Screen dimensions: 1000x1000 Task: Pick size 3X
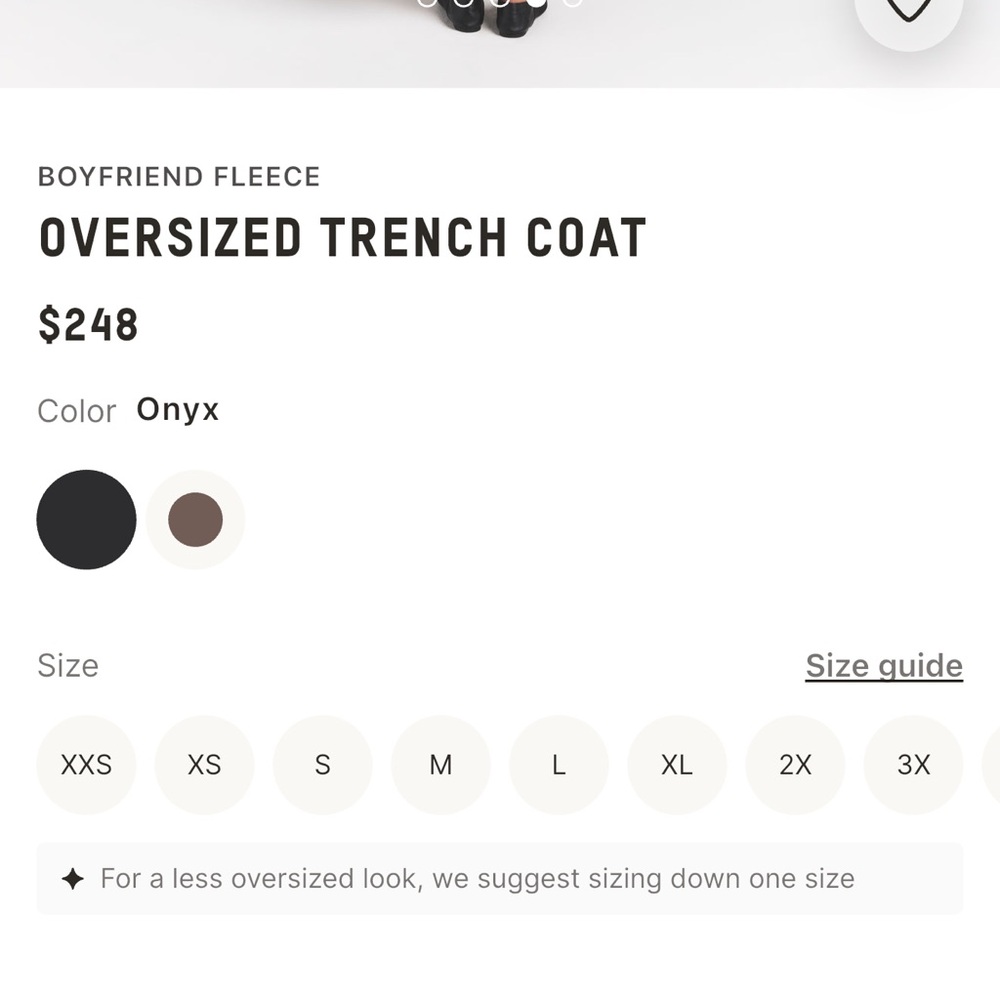(913, 765)
